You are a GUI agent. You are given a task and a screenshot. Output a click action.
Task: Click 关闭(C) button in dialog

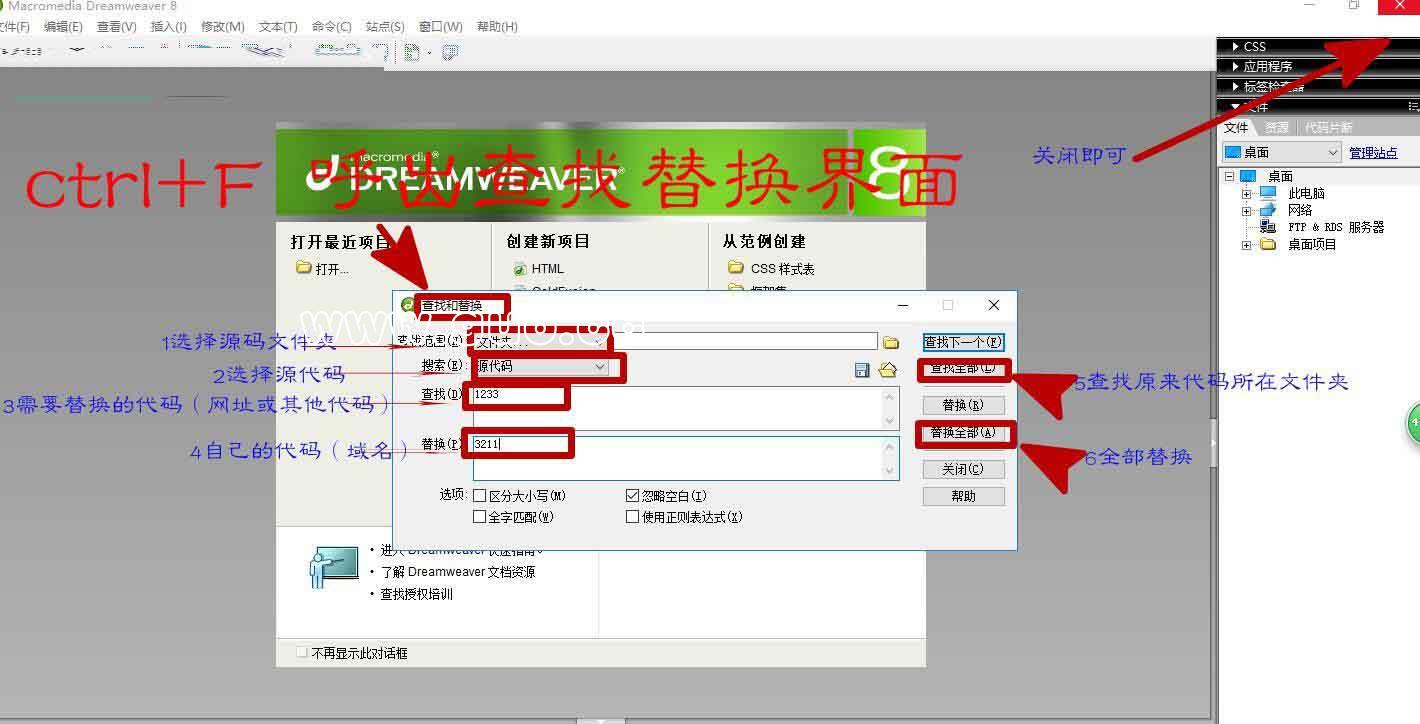pyautogui.click(x=963, y=469)
